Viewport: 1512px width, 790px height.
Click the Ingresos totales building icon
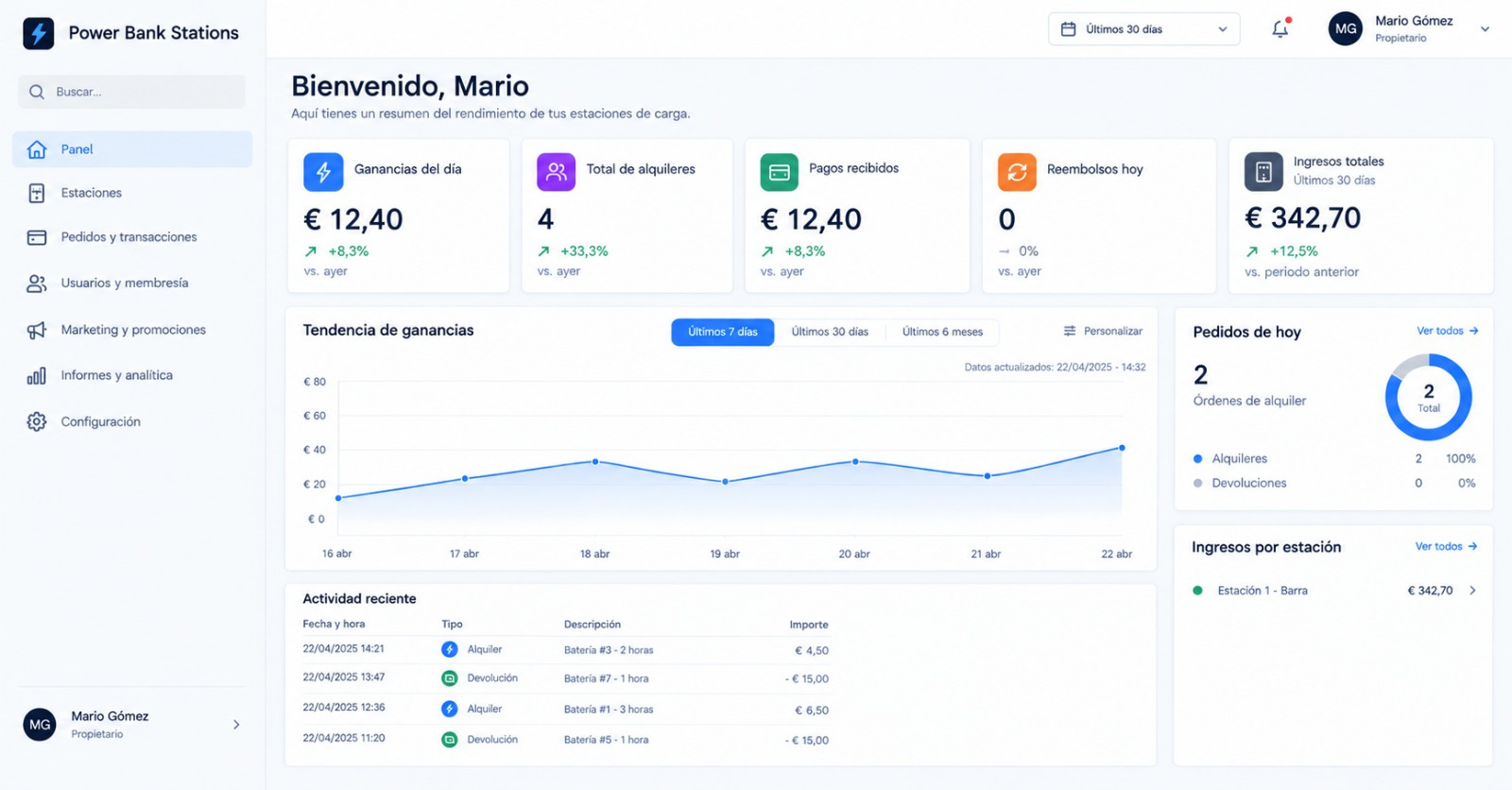click(1263, 172)
